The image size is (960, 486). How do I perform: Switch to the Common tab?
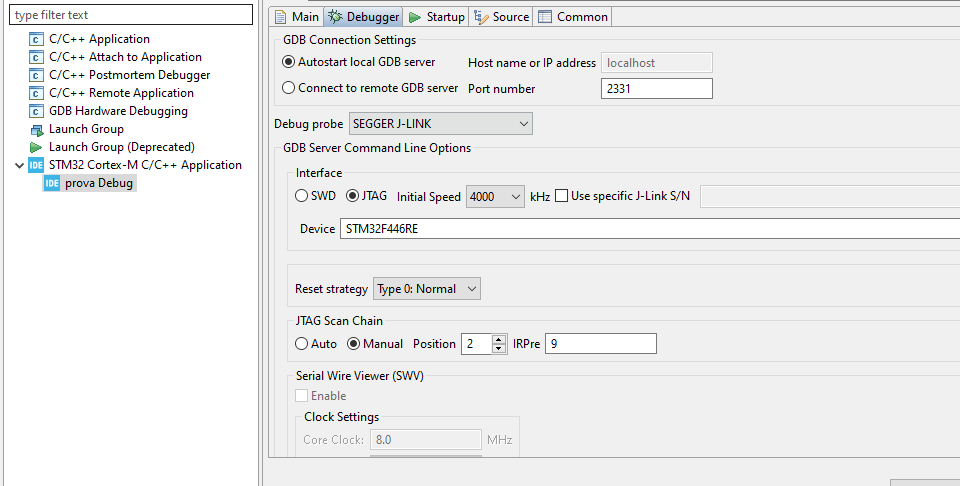click(x=573, y=17)
